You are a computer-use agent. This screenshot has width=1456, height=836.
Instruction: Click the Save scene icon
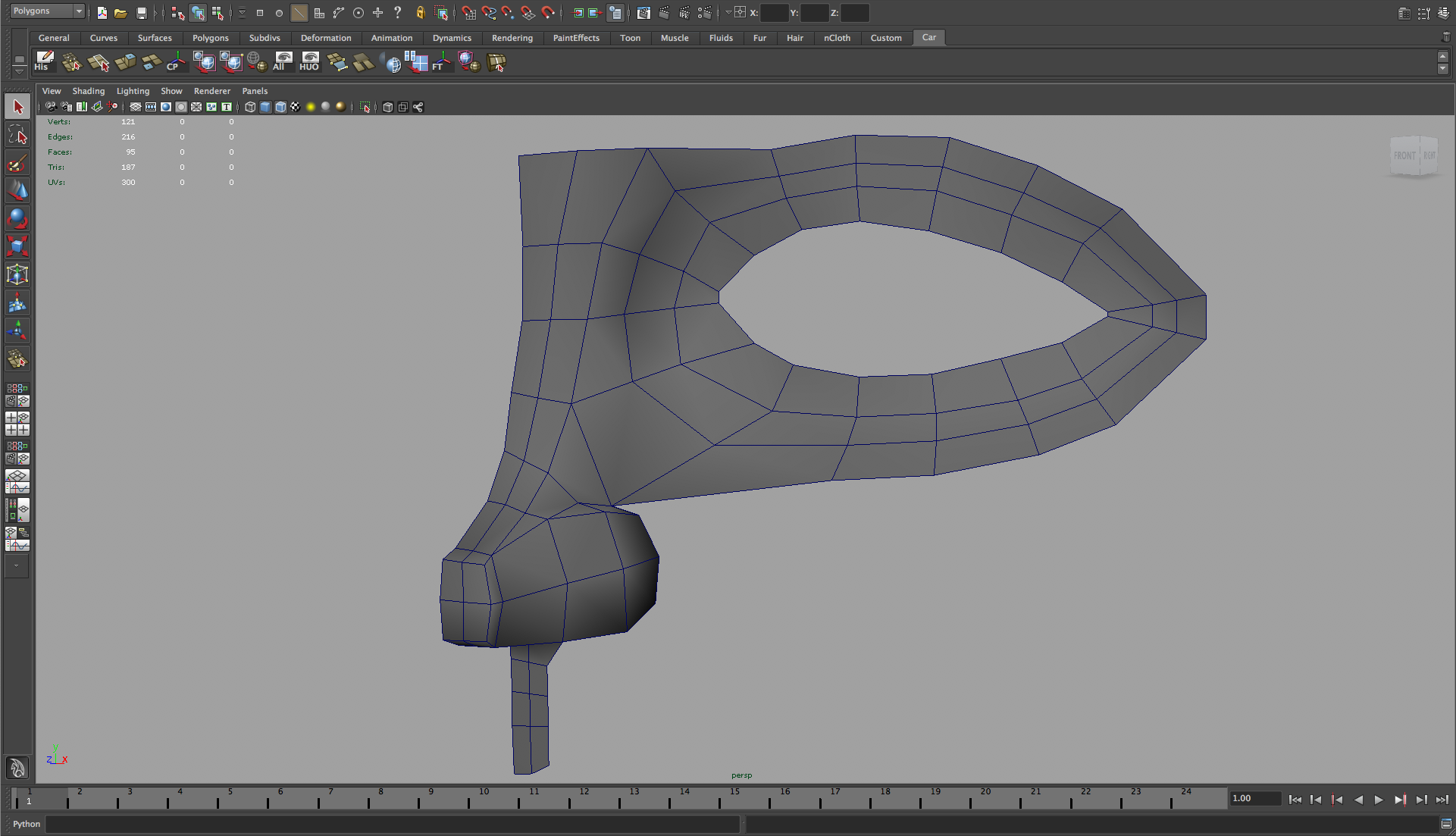coord(141,13)
